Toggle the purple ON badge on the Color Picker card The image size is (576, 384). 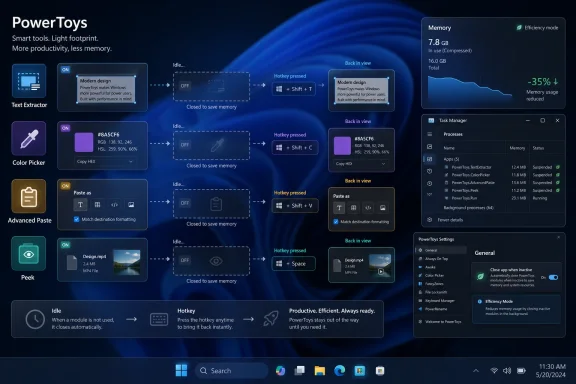(65, 128)
